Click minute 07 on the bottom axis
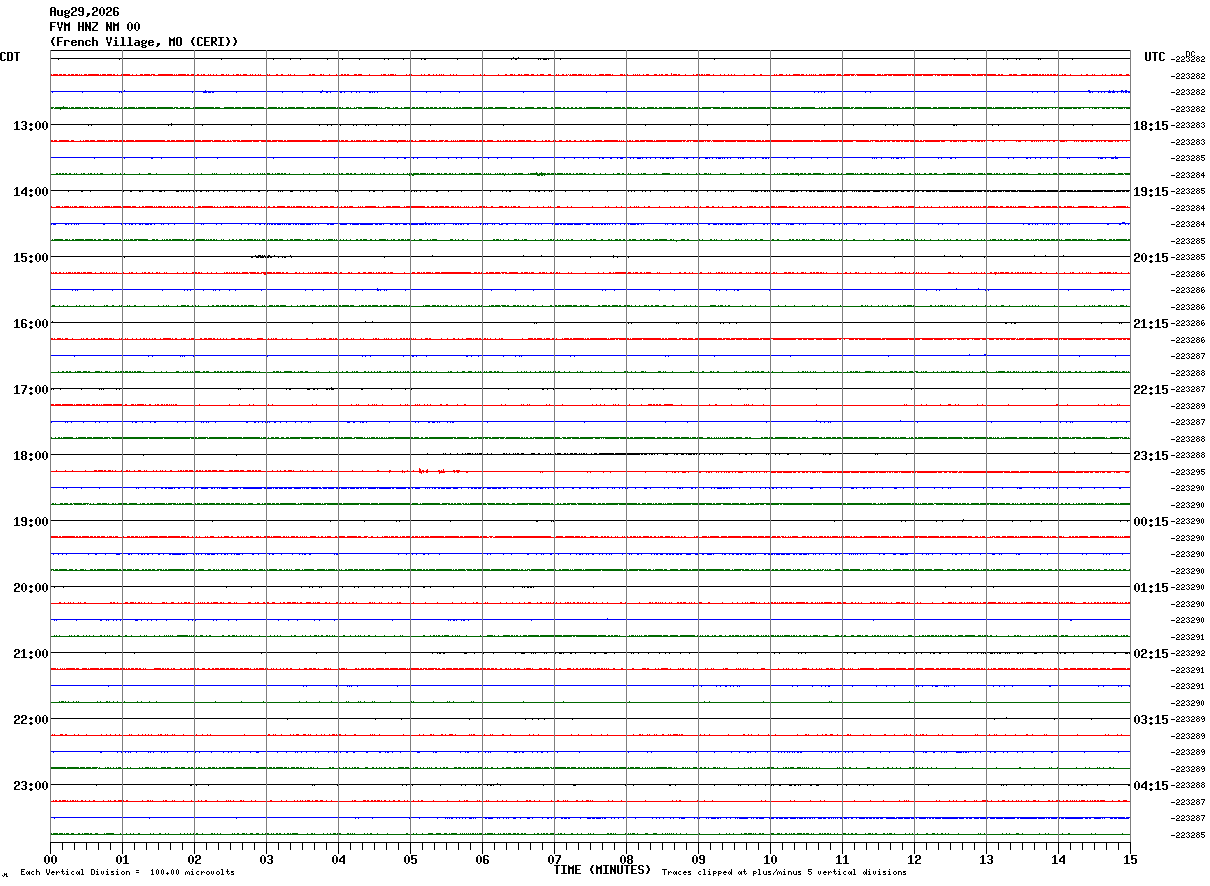The width and height of the screenshot is (1210, 886). (x=554, y=859)
